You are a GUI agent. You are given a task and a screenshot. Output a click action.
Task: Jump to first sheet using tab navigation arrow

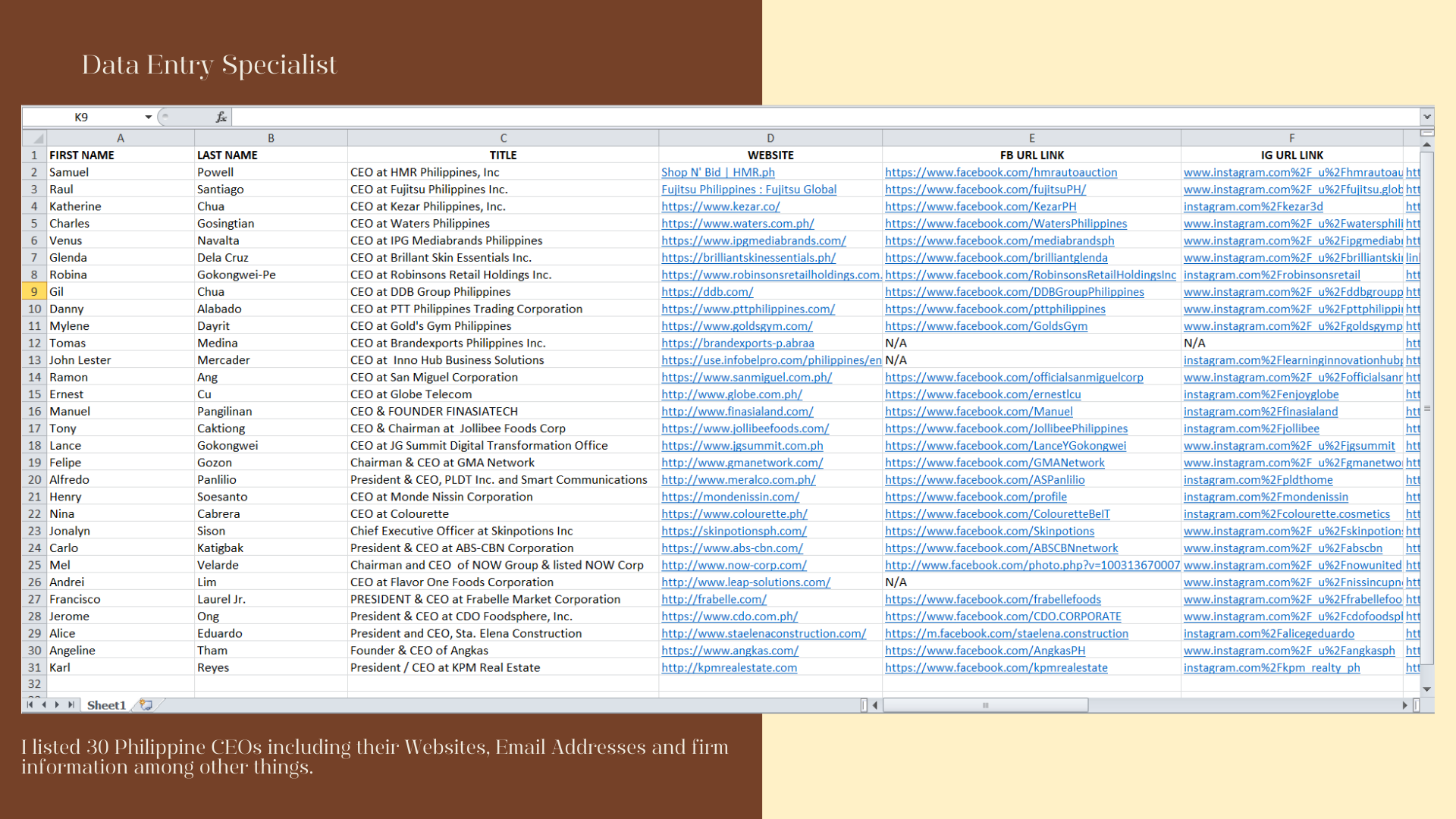click(30, 705)
